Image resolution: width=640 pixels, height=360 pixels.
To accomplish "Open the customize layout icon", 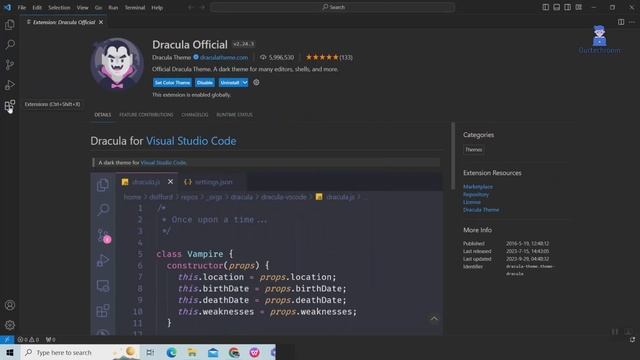I will [x=578, y=7].
